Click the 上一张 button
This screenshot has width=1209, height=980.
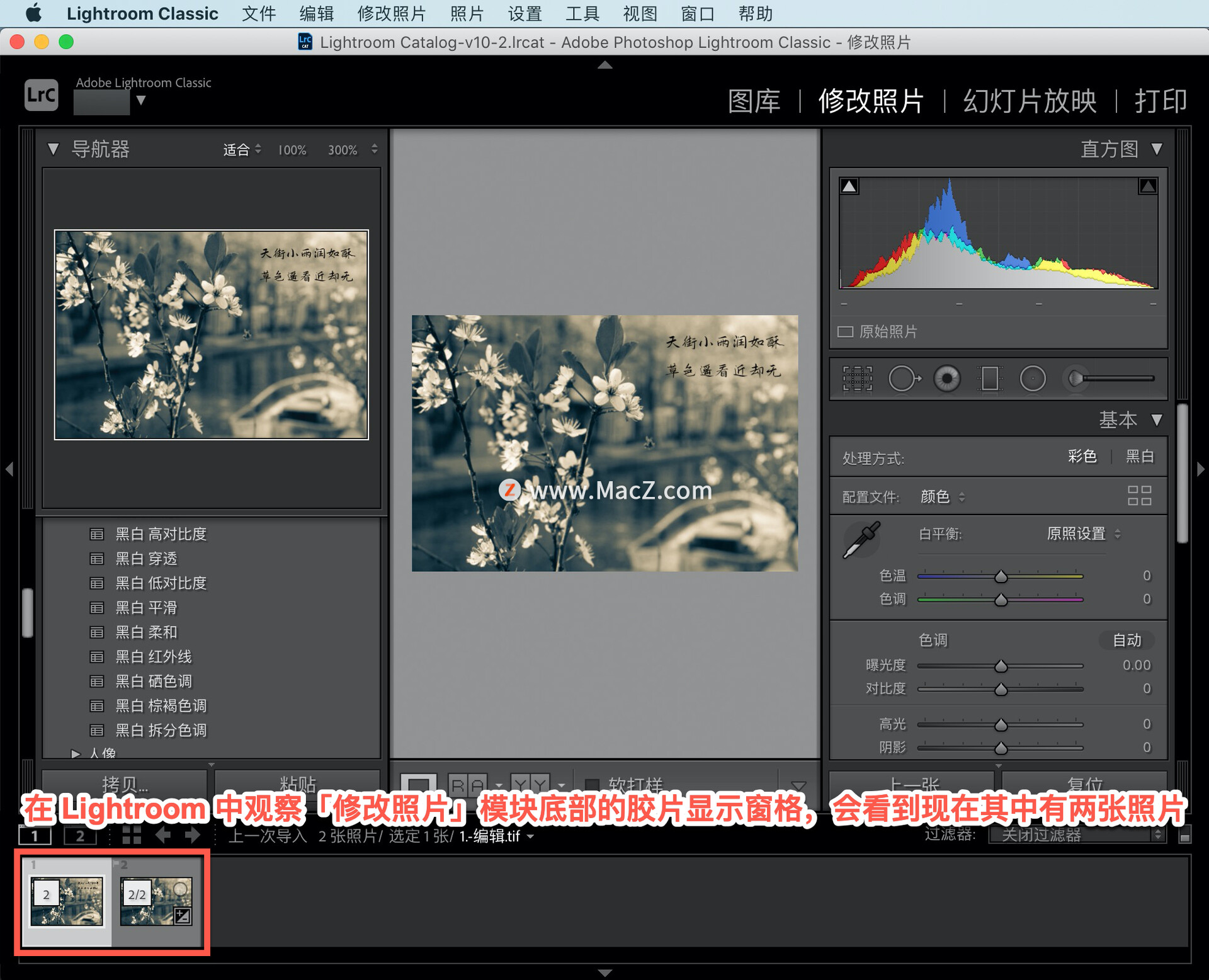[912, 783]
